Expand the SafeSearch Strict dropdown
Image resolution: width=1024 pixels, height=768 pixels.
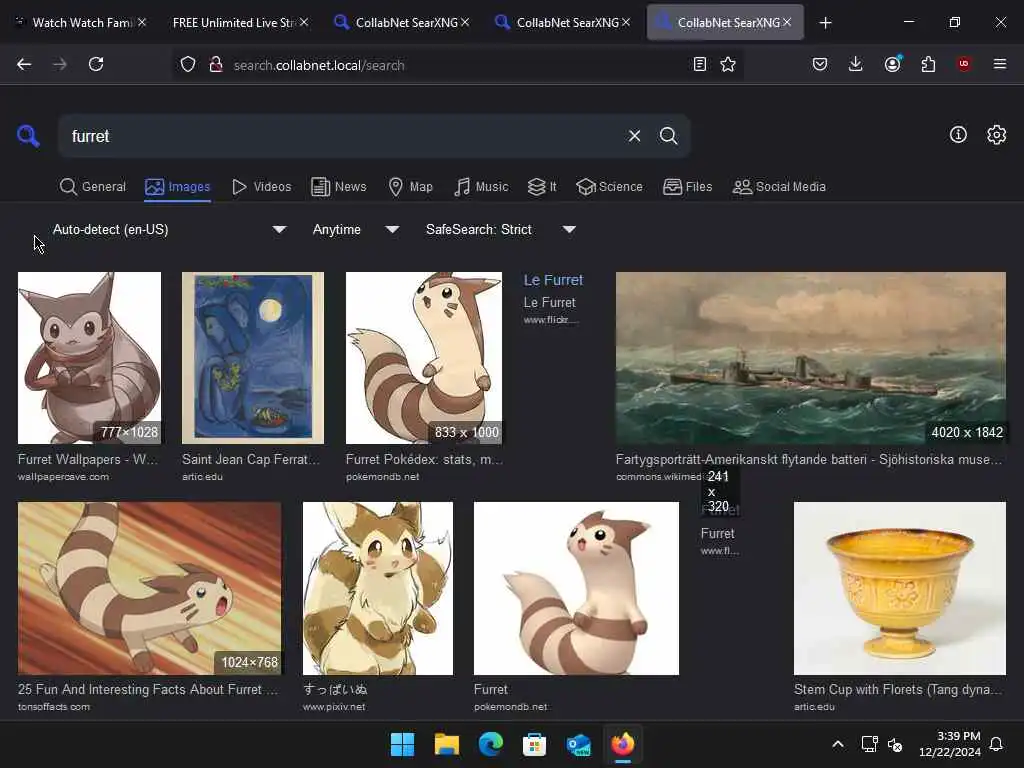coord(501,229)
